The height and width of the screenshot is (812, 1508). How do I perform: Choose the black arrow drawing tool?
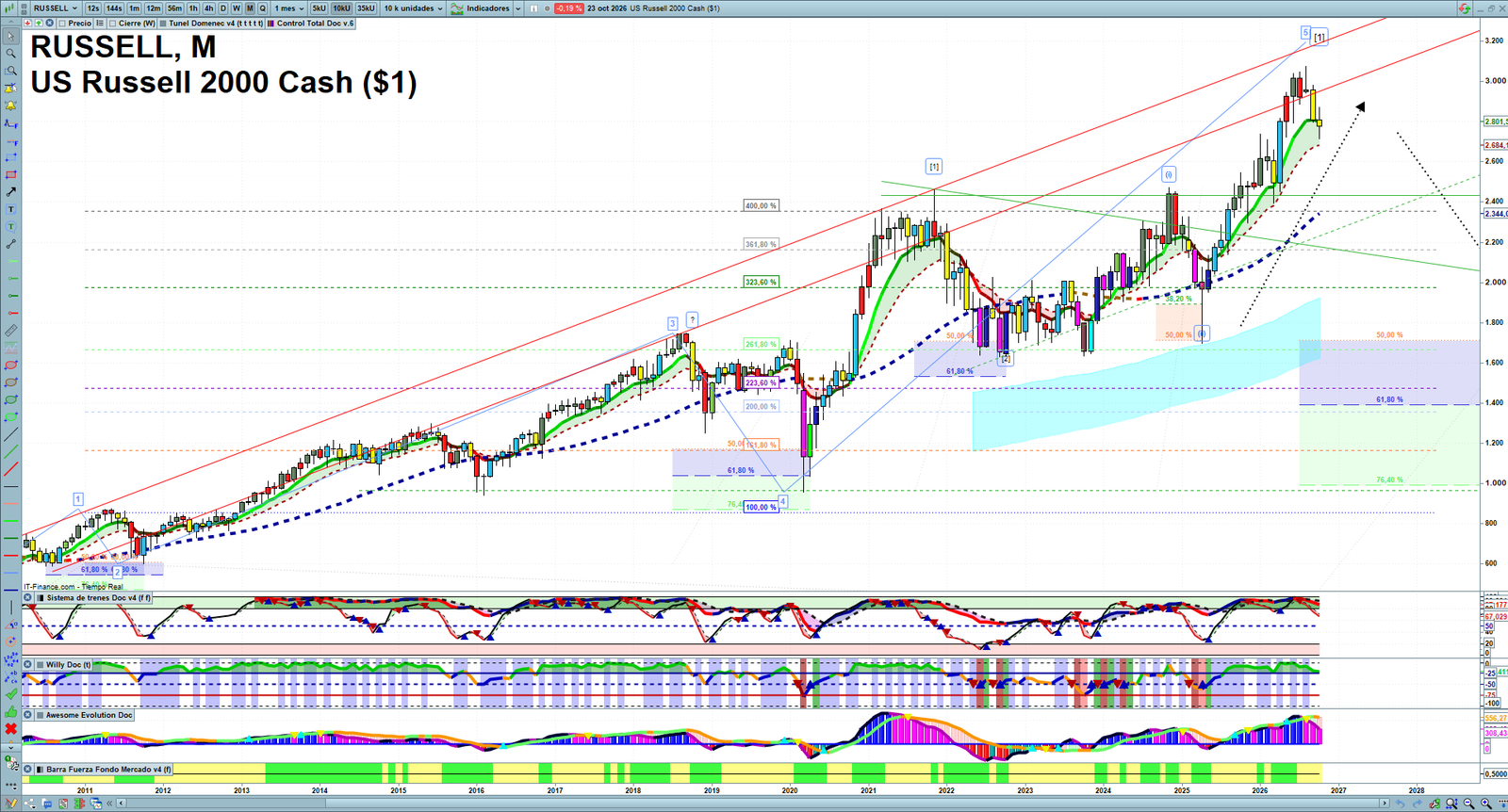tap(10, 192)
